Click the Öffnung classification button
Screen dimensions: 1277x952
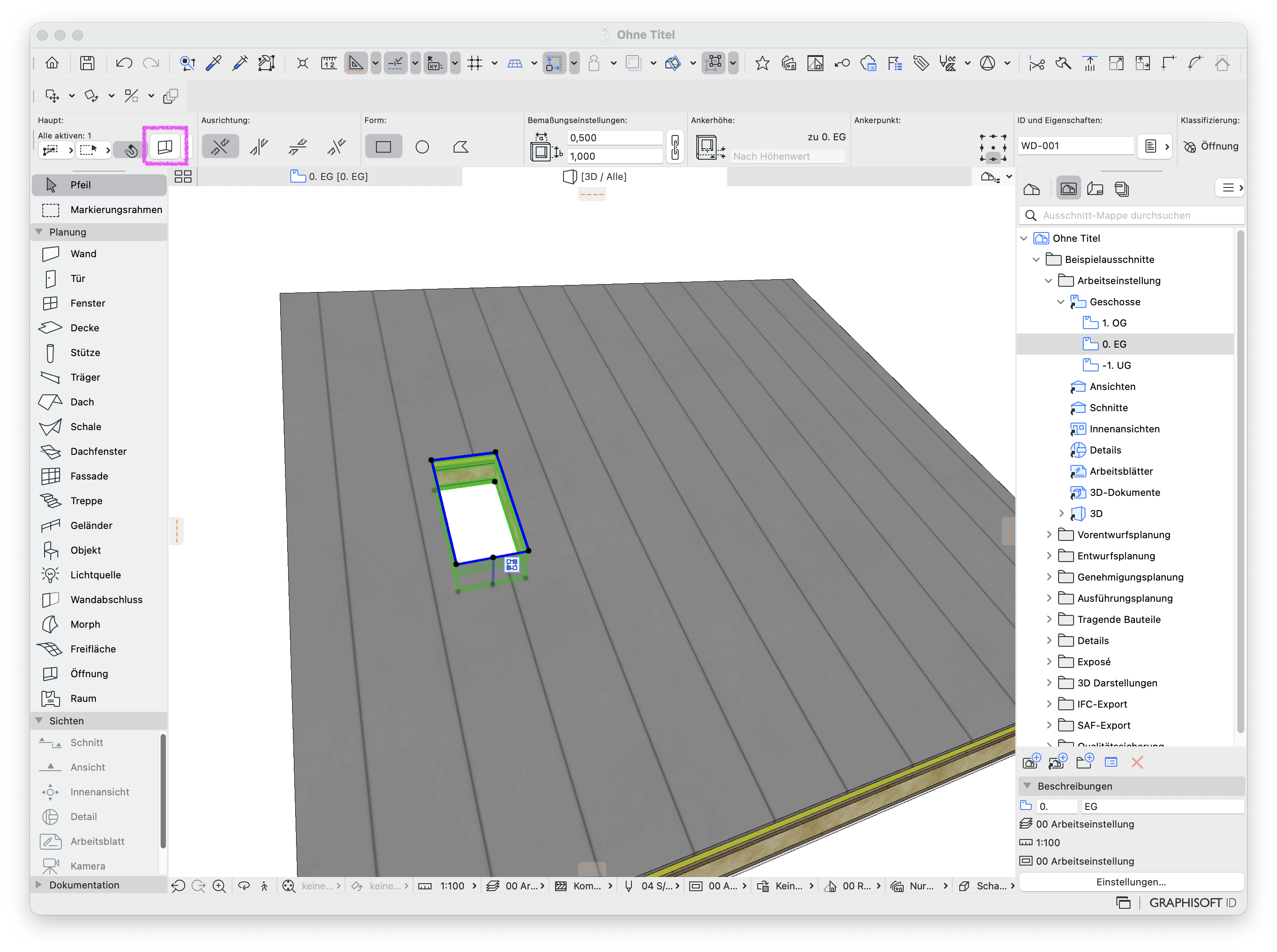[1211, 146]
